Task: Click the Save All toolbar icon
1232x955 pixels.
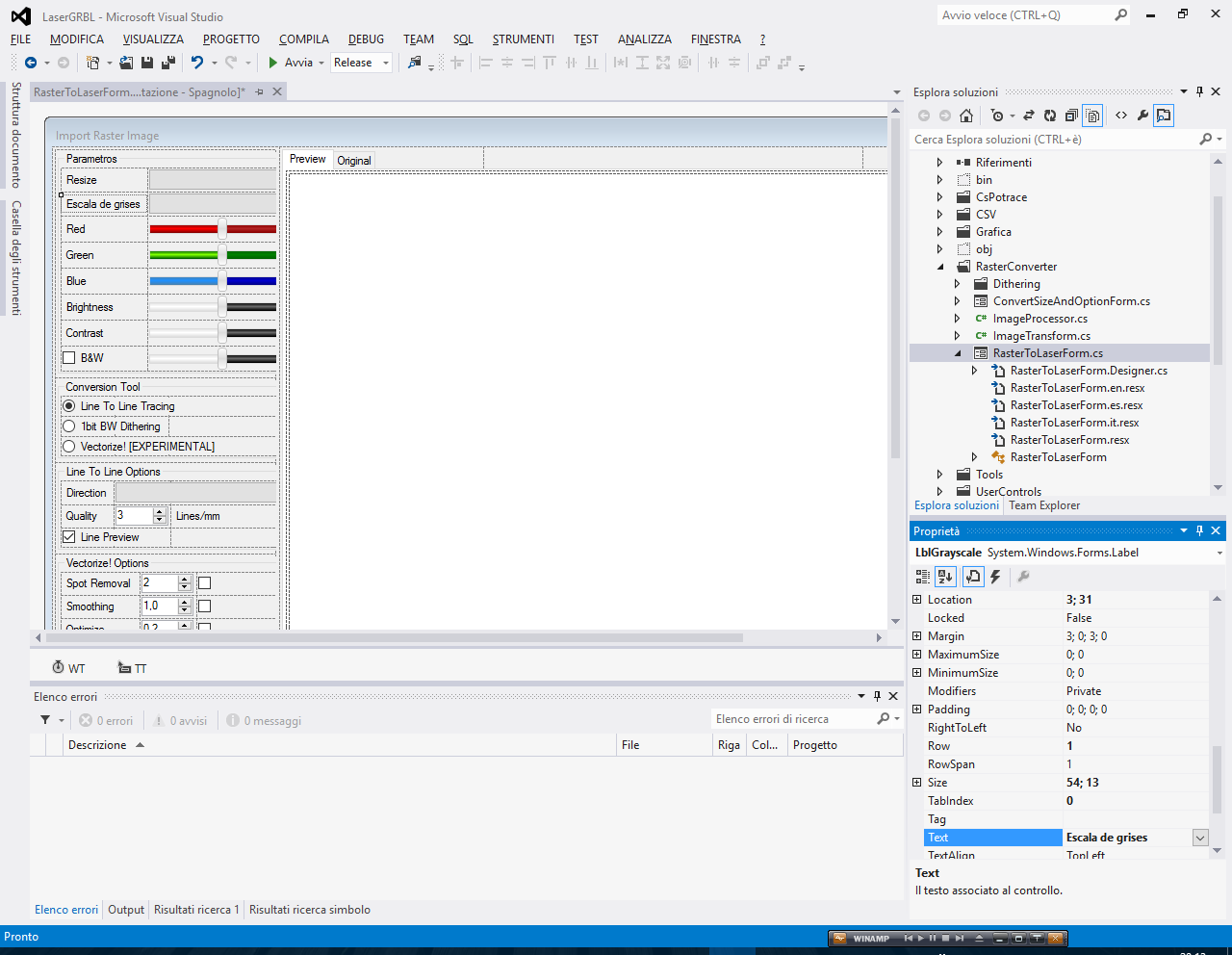Action: pyautogui.click(x=168, y=63)
